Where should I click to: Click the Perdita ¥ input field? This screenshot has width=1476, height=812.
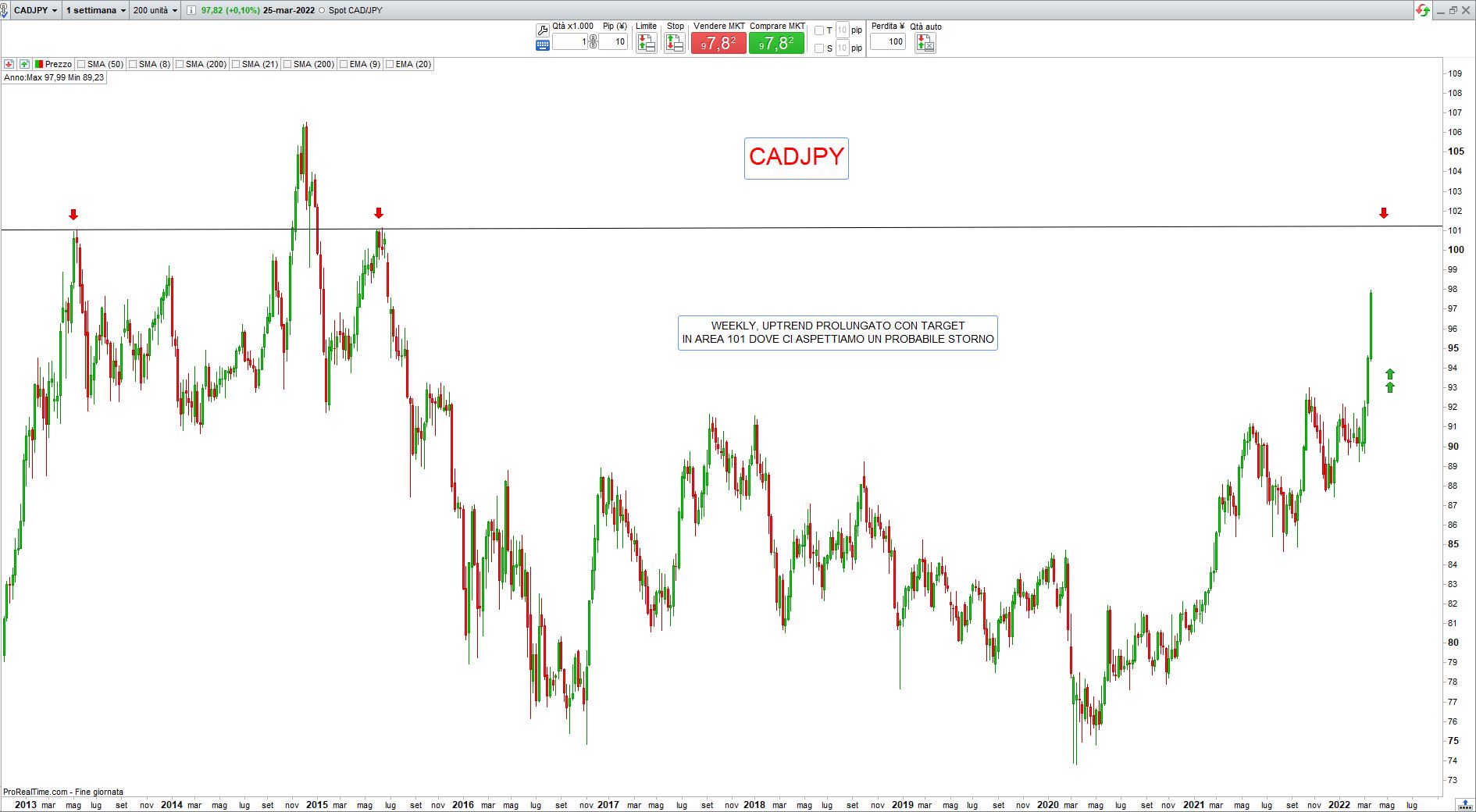click(x=888, y=41)
